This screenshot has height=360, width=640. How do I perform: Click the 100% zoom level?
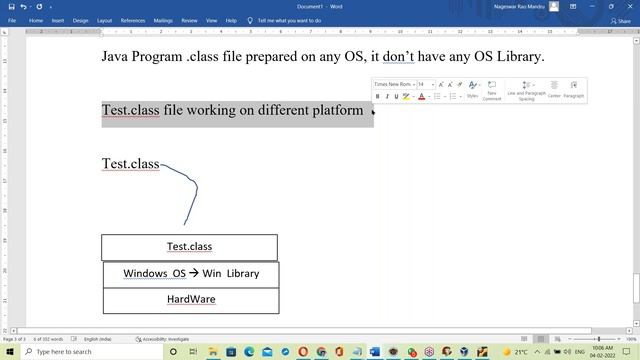pos(631,339)
